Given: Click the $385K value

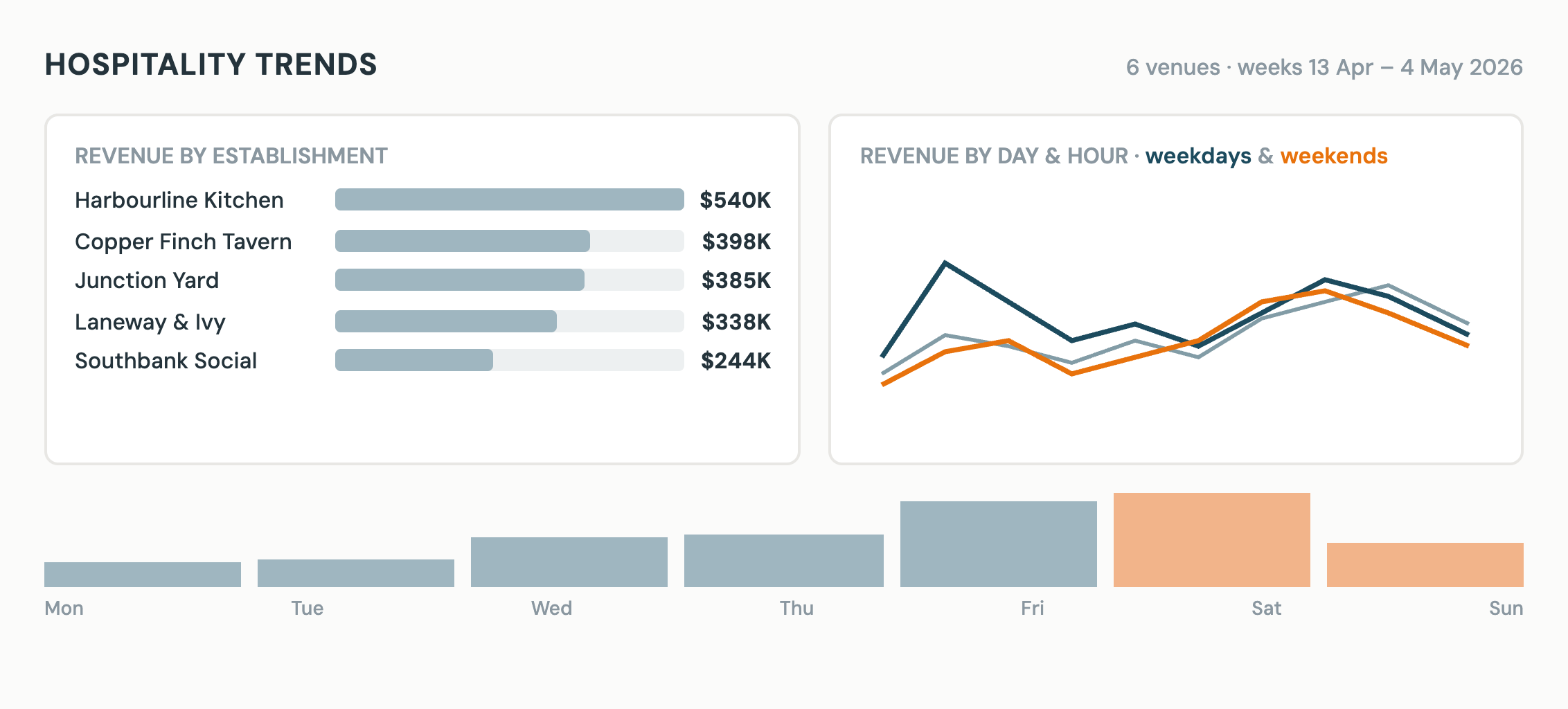Looking at the screenshot, I should [736, 280].
